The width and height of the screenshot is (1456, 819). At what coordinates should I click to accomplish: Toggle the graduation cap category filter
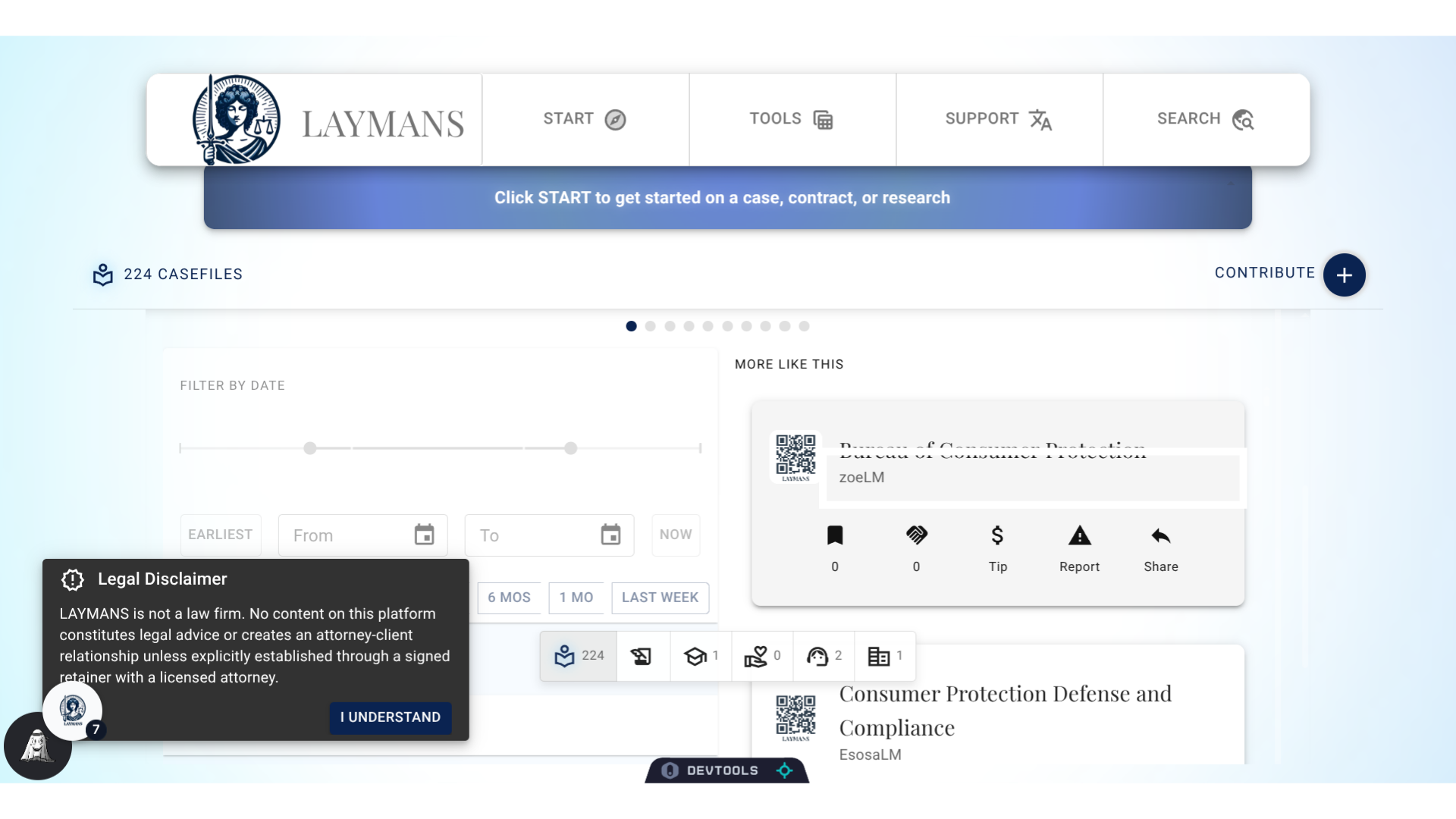(x=701, y=656)
